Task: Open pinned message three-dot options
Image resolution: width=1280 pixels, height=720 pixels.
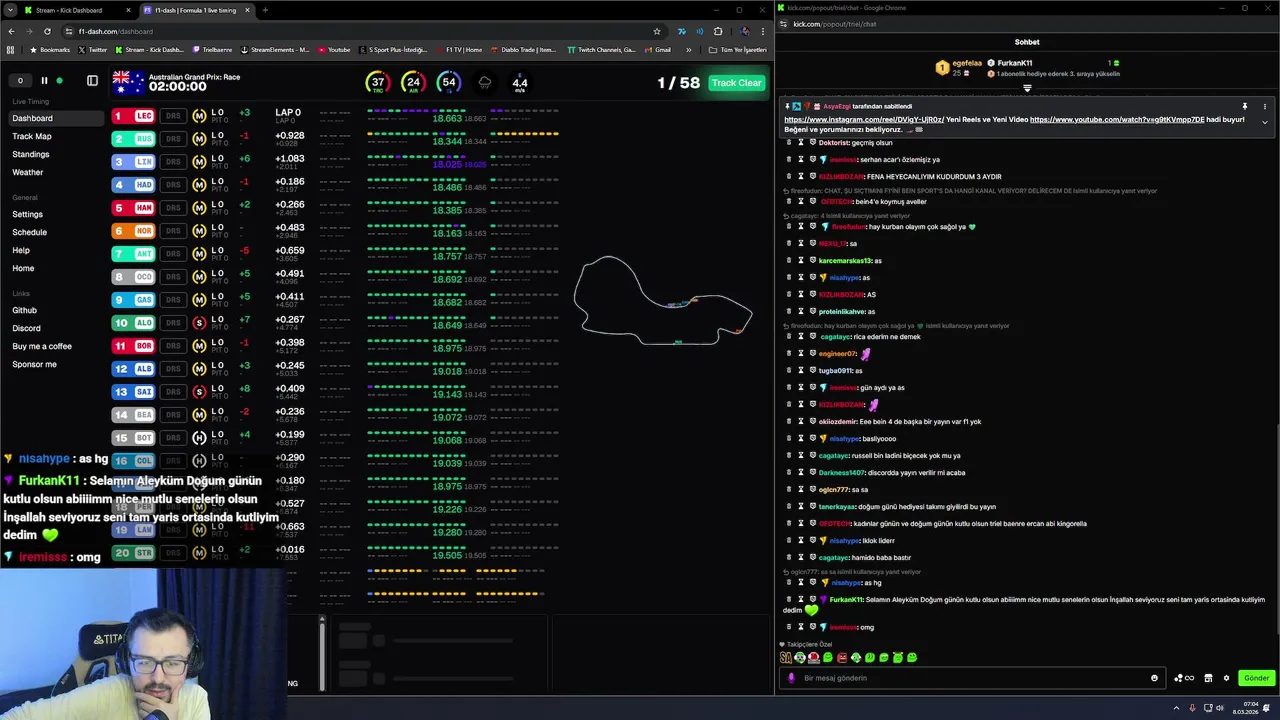Action: (1265, 106)
